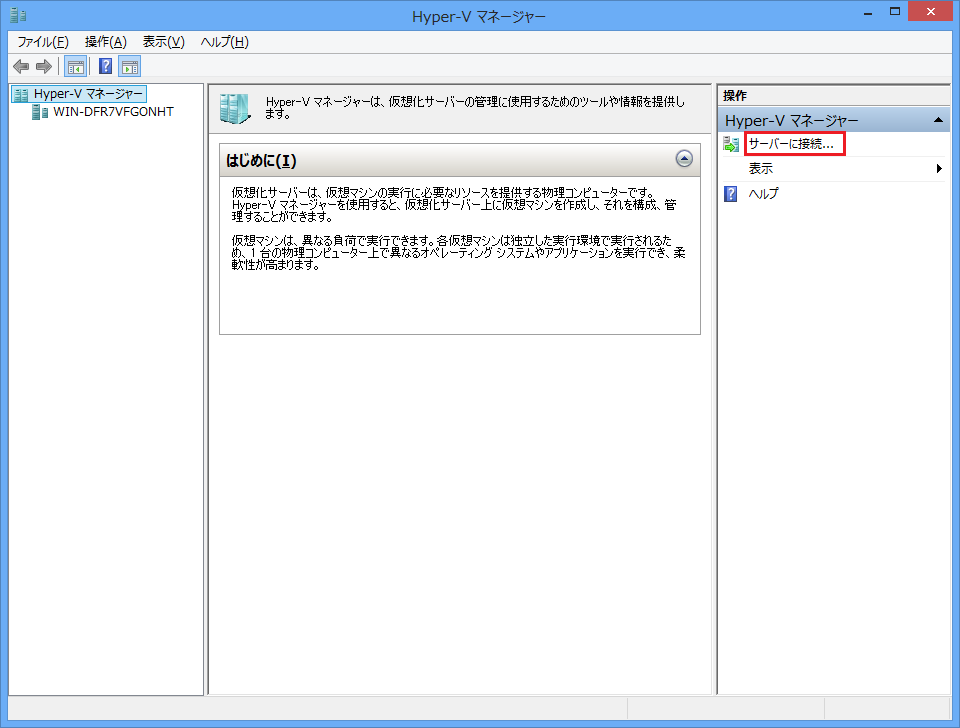
Task: Select WIN-DFR7VFGONHT server in tree
Action: pos(113,112)
